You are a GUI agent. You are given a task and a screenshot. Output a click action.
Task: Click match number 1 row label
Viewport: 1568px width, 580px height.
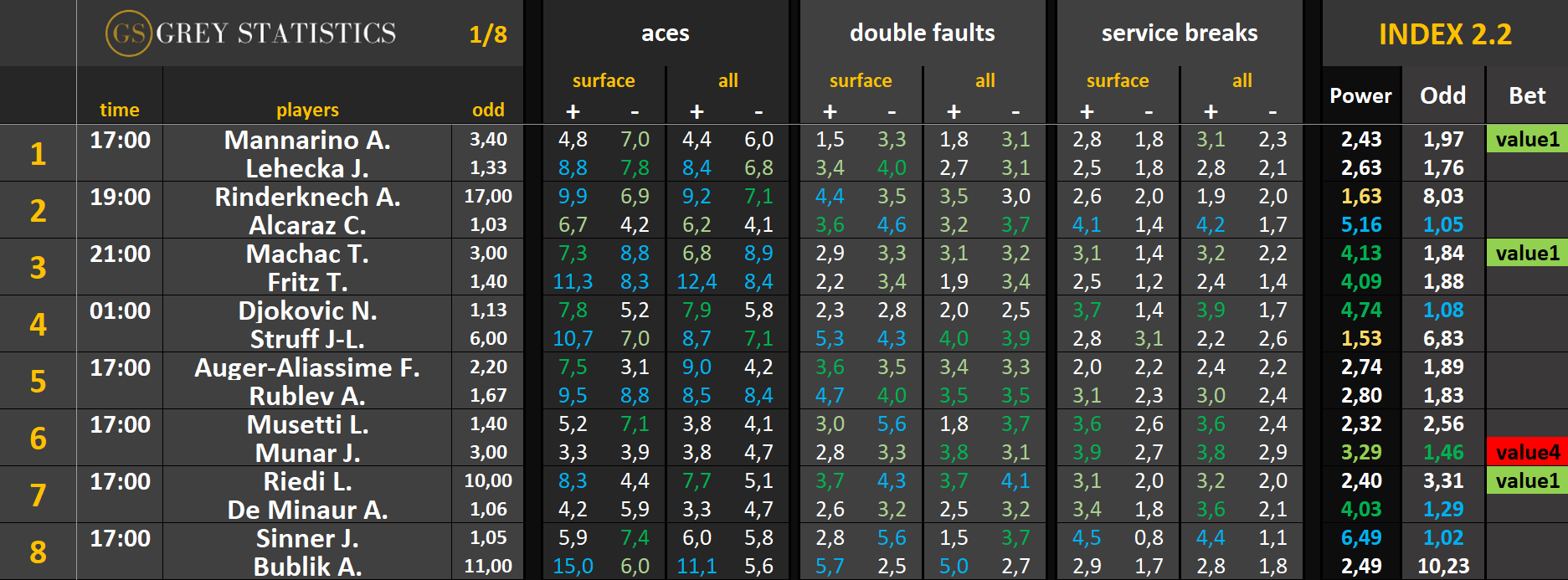[38, 153]
